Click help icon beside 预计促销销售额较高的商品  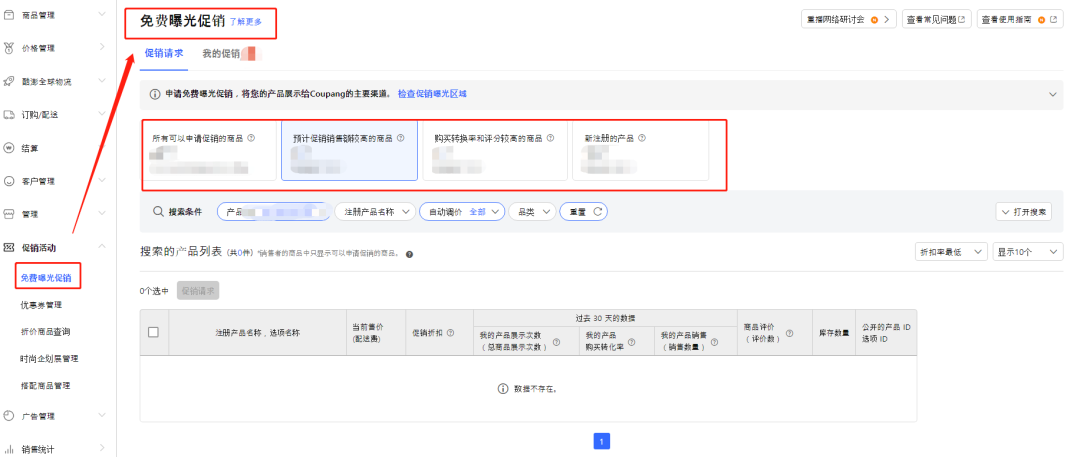401,138
